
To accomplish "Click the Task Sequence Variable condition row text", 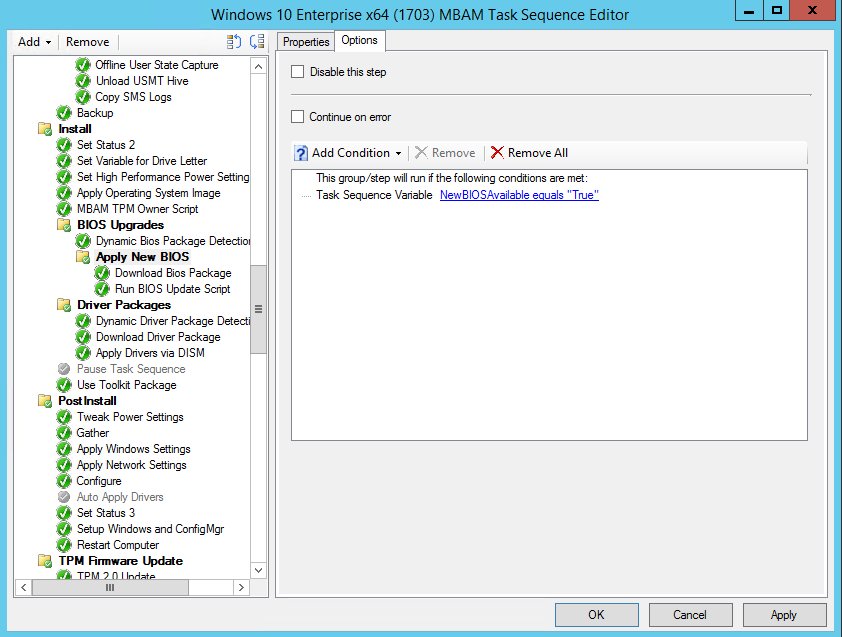I will pyautogui.click(x=374, y=195).
